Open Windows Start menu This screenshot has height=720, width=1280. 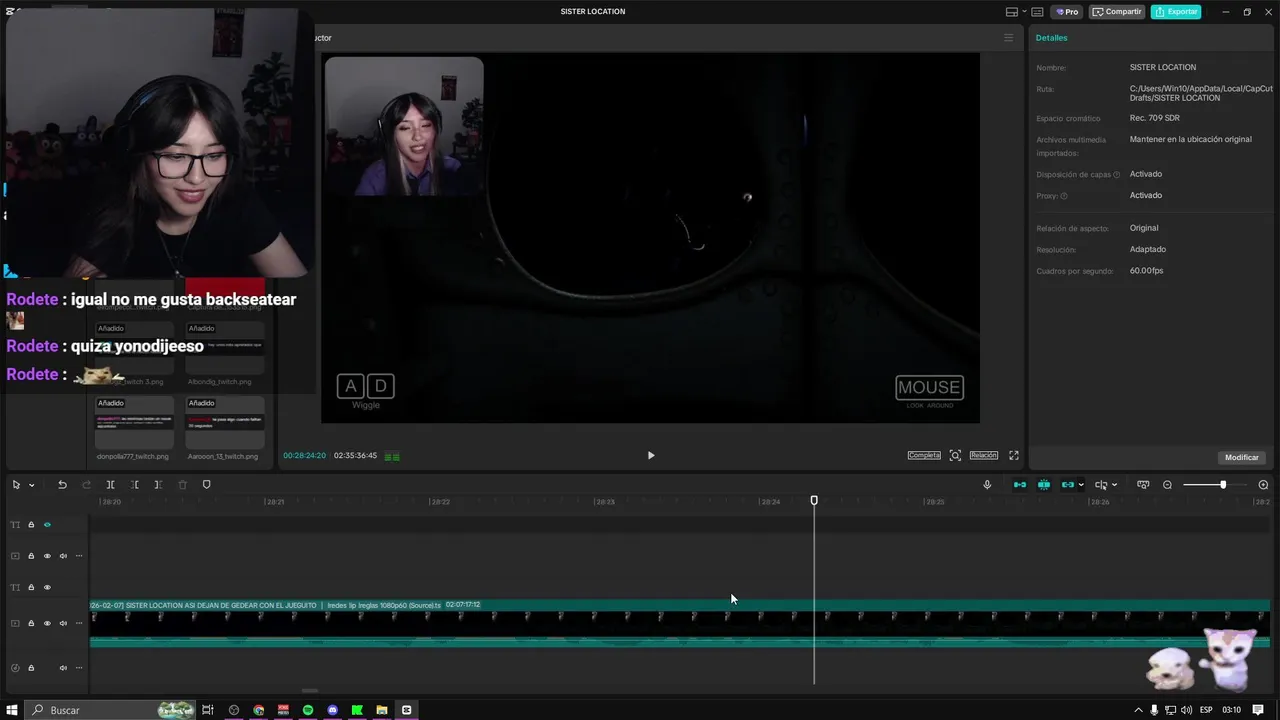(x=13, y=710)
